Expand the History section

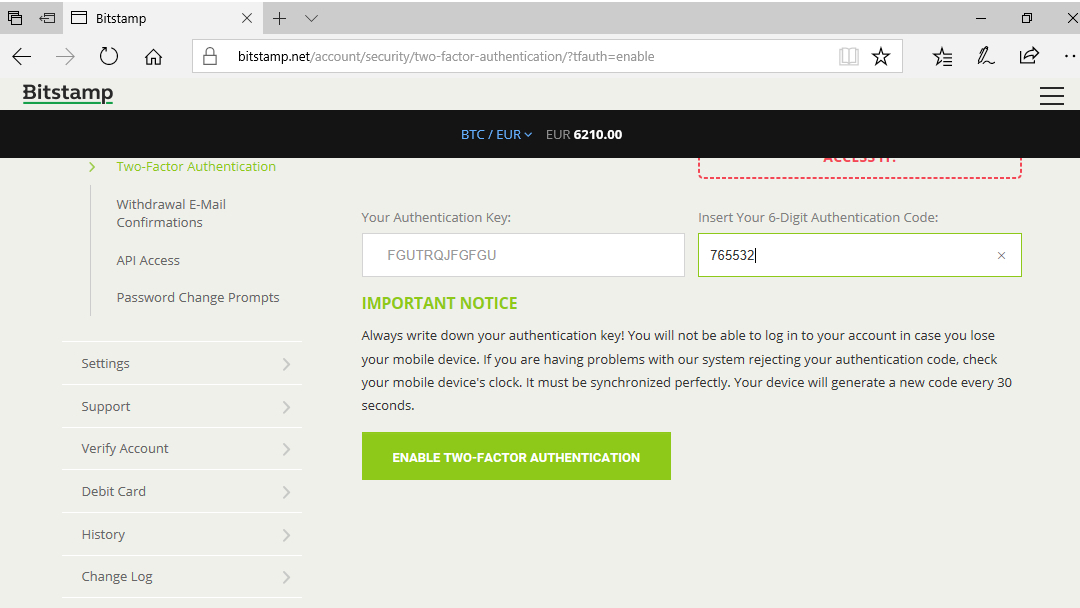[182, 534]
